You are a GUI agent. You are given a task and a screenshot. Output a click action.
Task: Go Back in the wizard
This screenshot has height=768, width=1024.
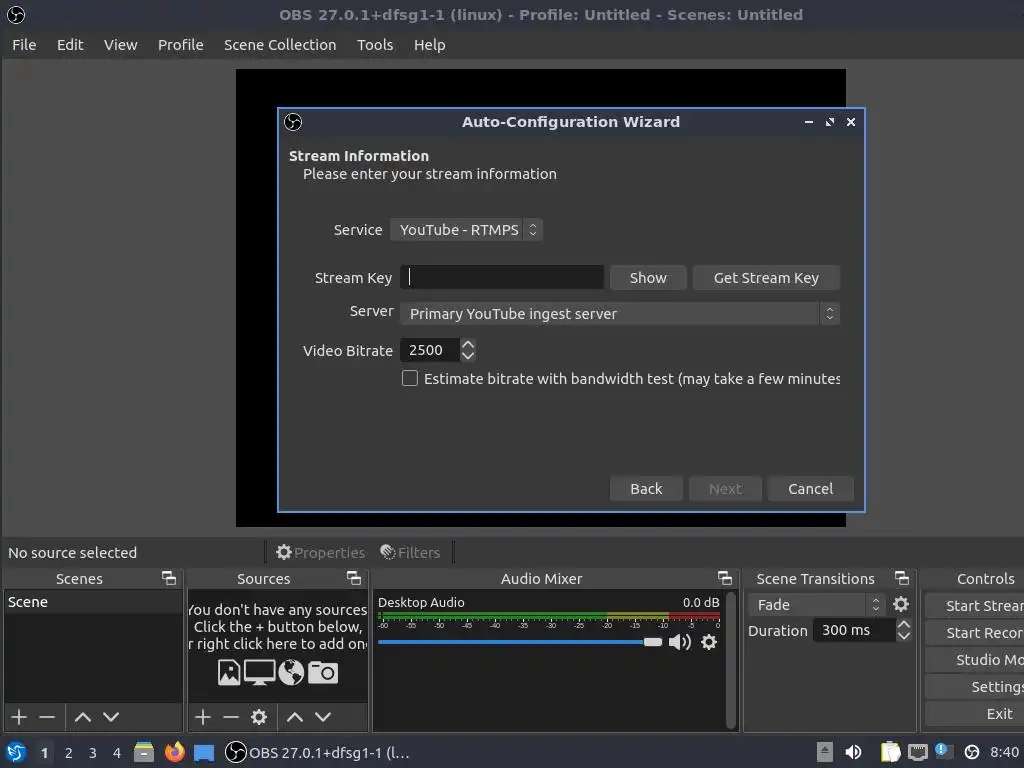[x=646, y=488]
